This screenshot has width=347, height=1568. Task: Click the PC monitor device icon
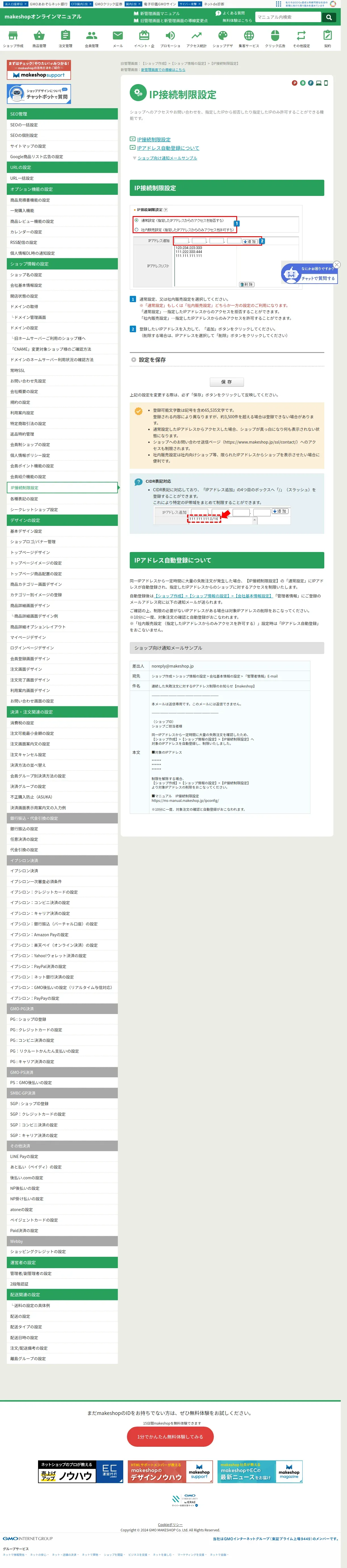coord(318,83)
